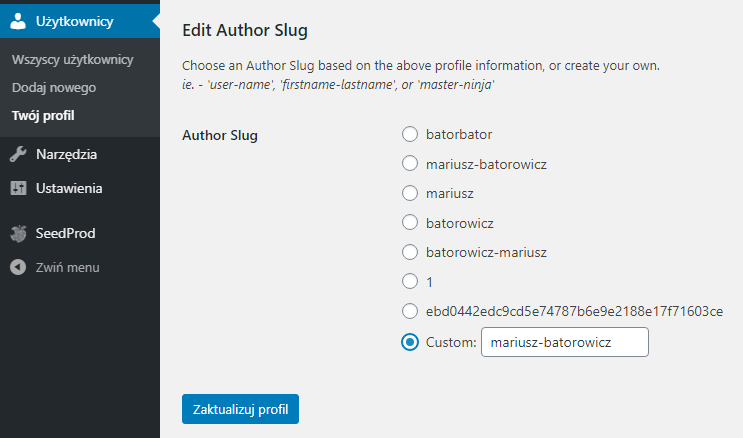Select the Custom slug radio button

tap(409, 342)
